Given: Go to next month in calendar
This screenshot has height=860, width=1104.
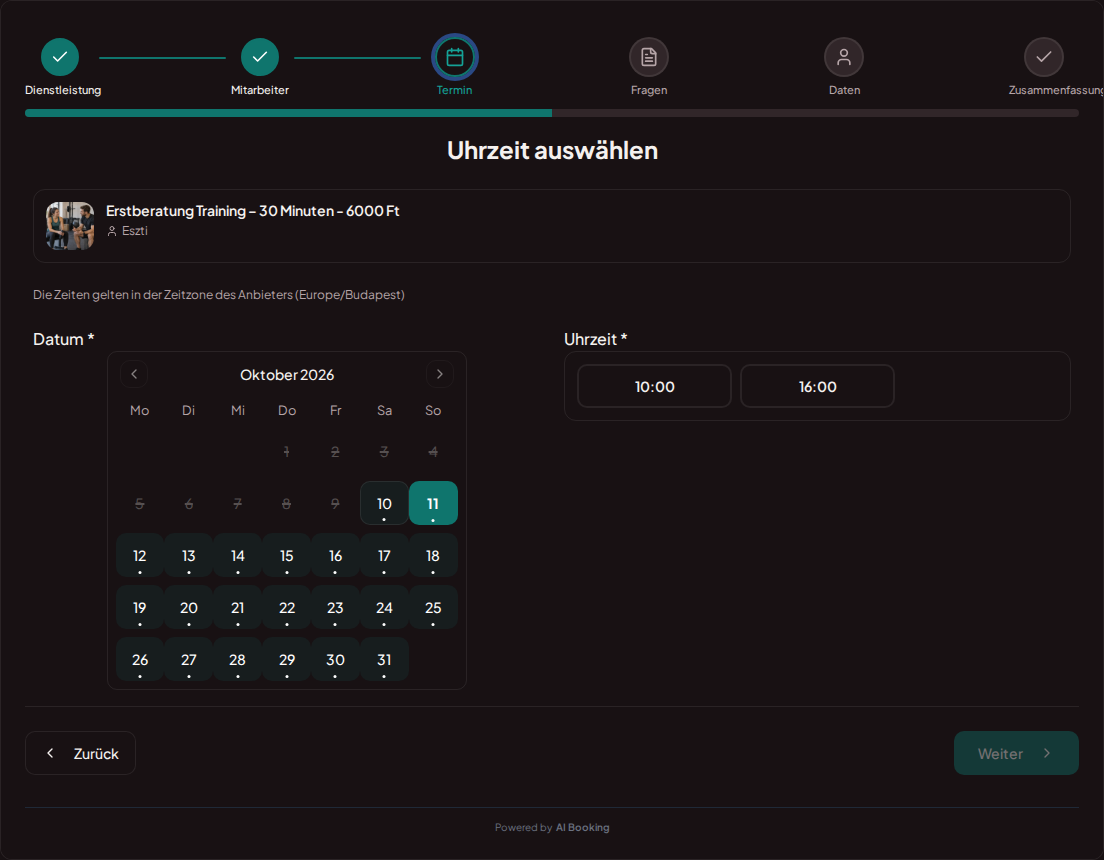Looking at the screenshot, I should click(439, 374).
